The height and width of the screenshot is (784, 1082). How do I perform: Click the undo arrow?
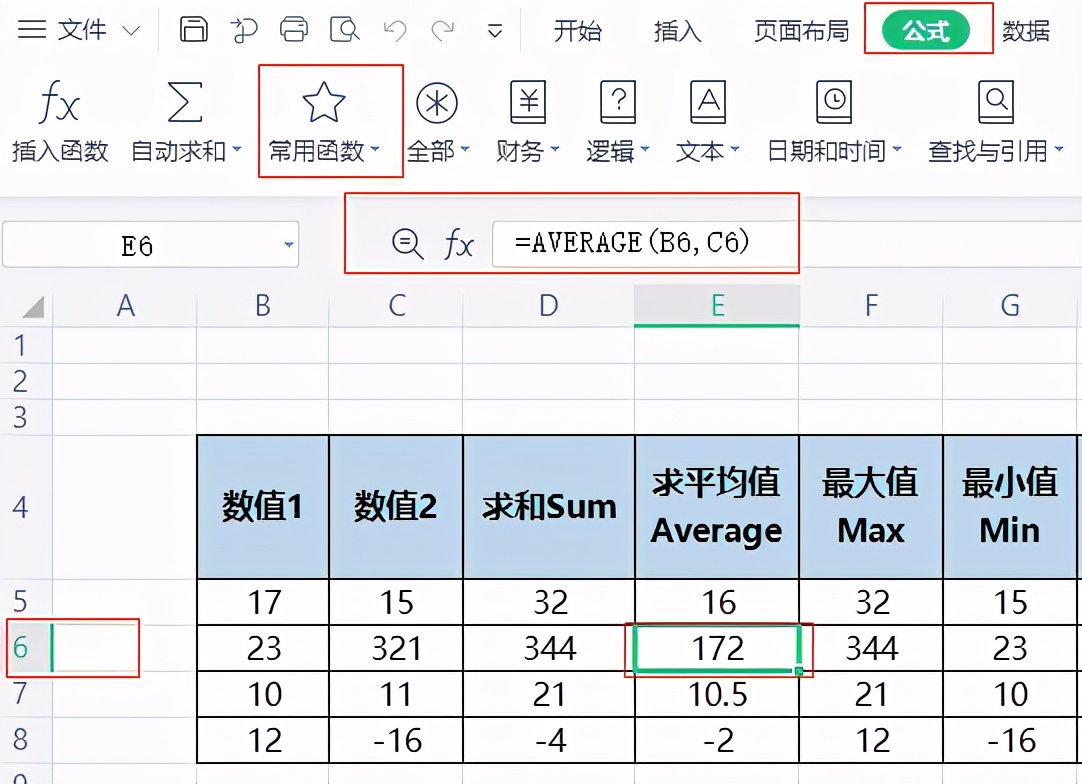point(395,30)
